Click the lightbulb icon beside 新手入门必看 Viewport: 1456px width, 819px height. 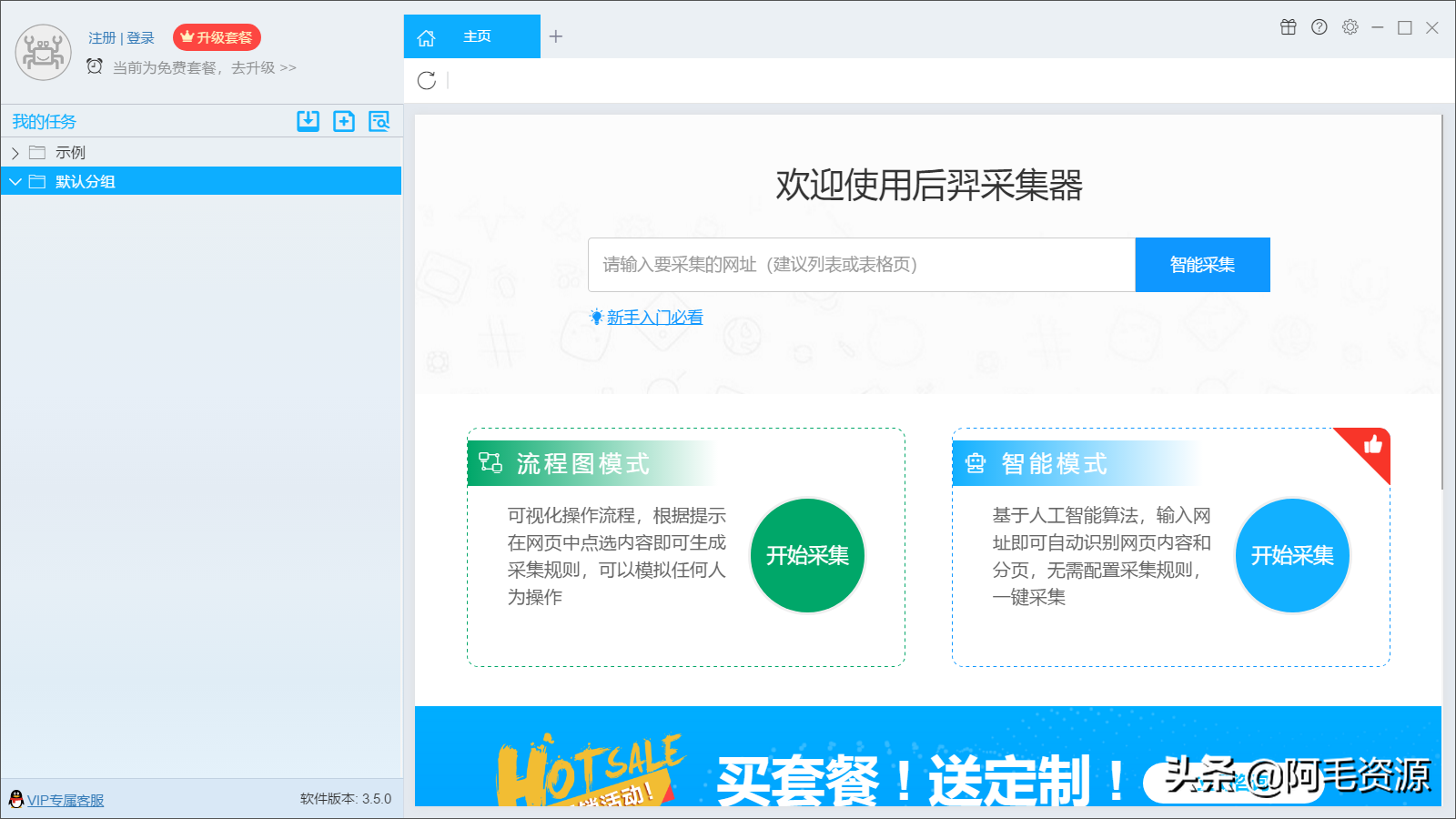pos(597,317)
